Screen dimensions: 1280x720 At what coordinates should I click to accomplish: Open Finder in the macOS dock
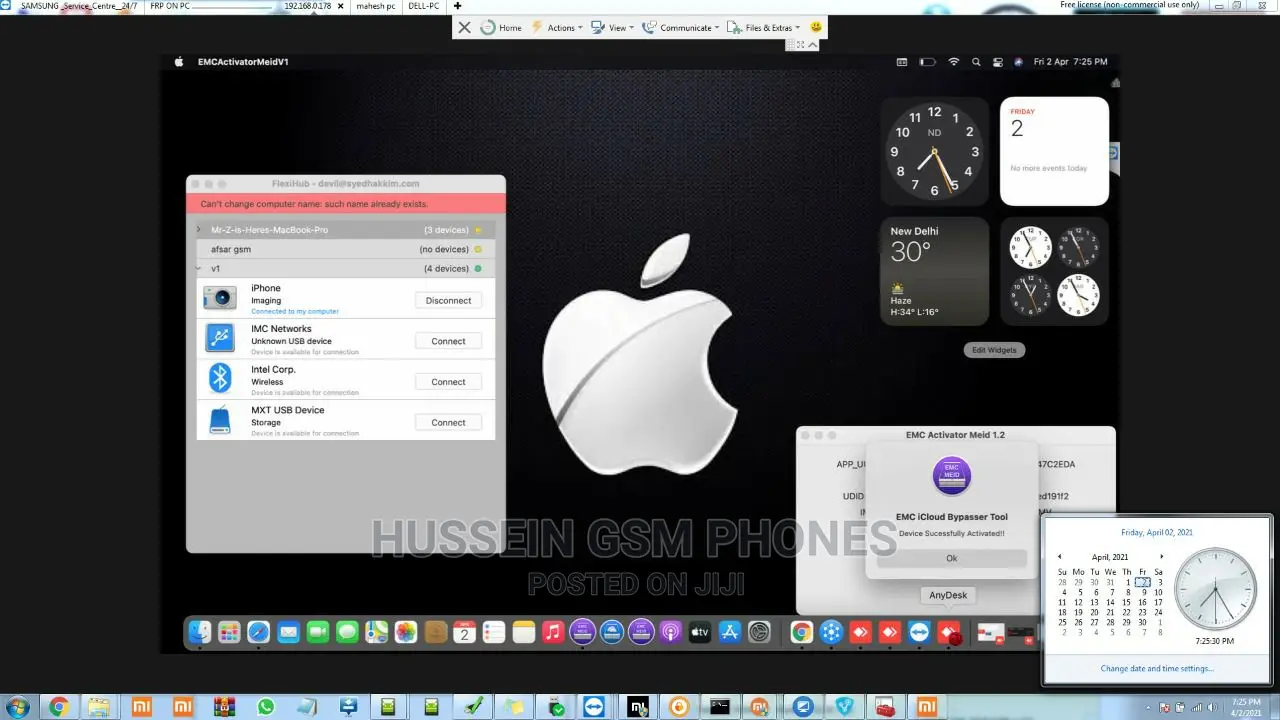click(200, 632)
